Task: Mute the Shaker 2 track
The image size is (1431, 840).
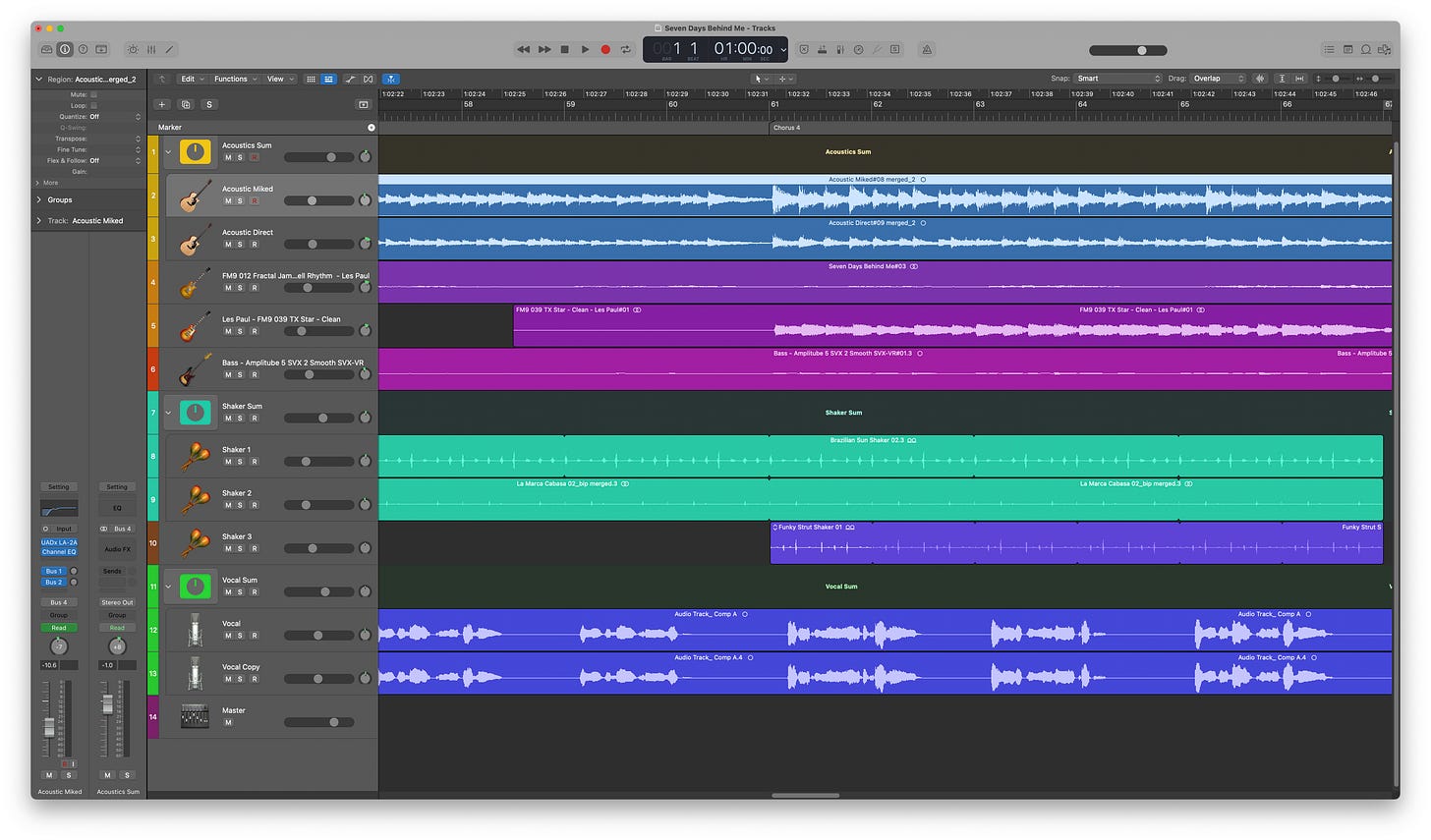Action: pos(228,505)
